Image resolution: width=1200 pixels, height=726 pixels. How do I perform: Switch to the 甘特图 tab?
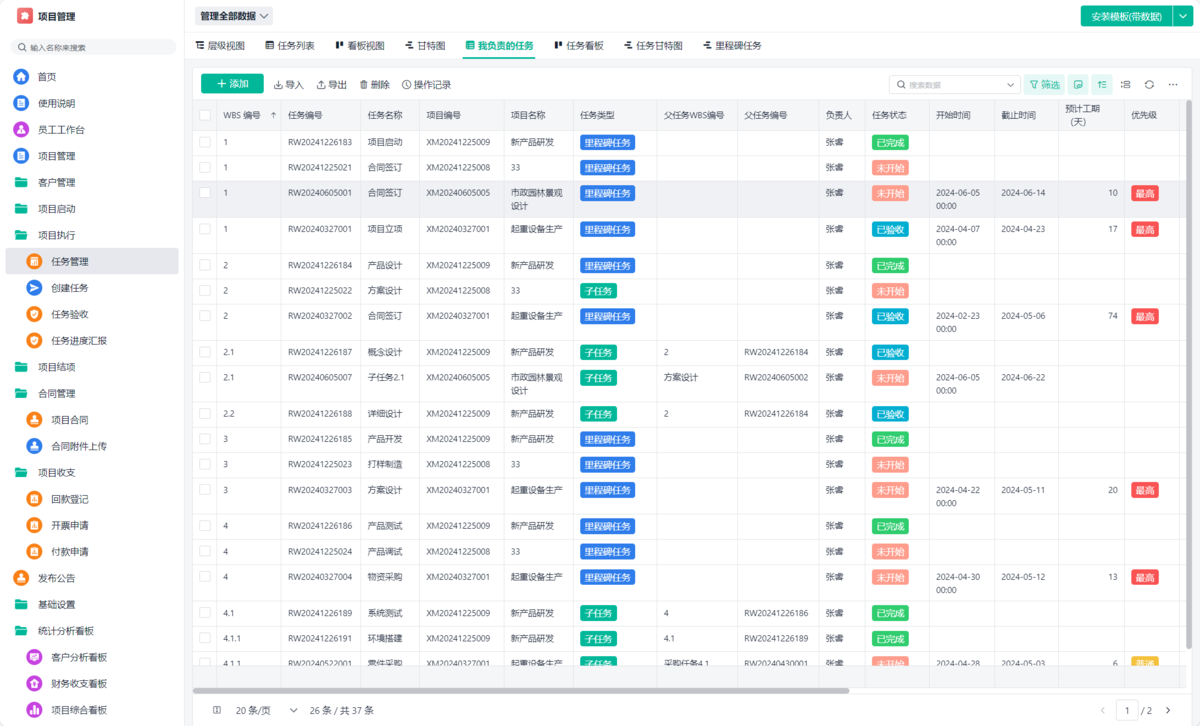pos(425,46)
